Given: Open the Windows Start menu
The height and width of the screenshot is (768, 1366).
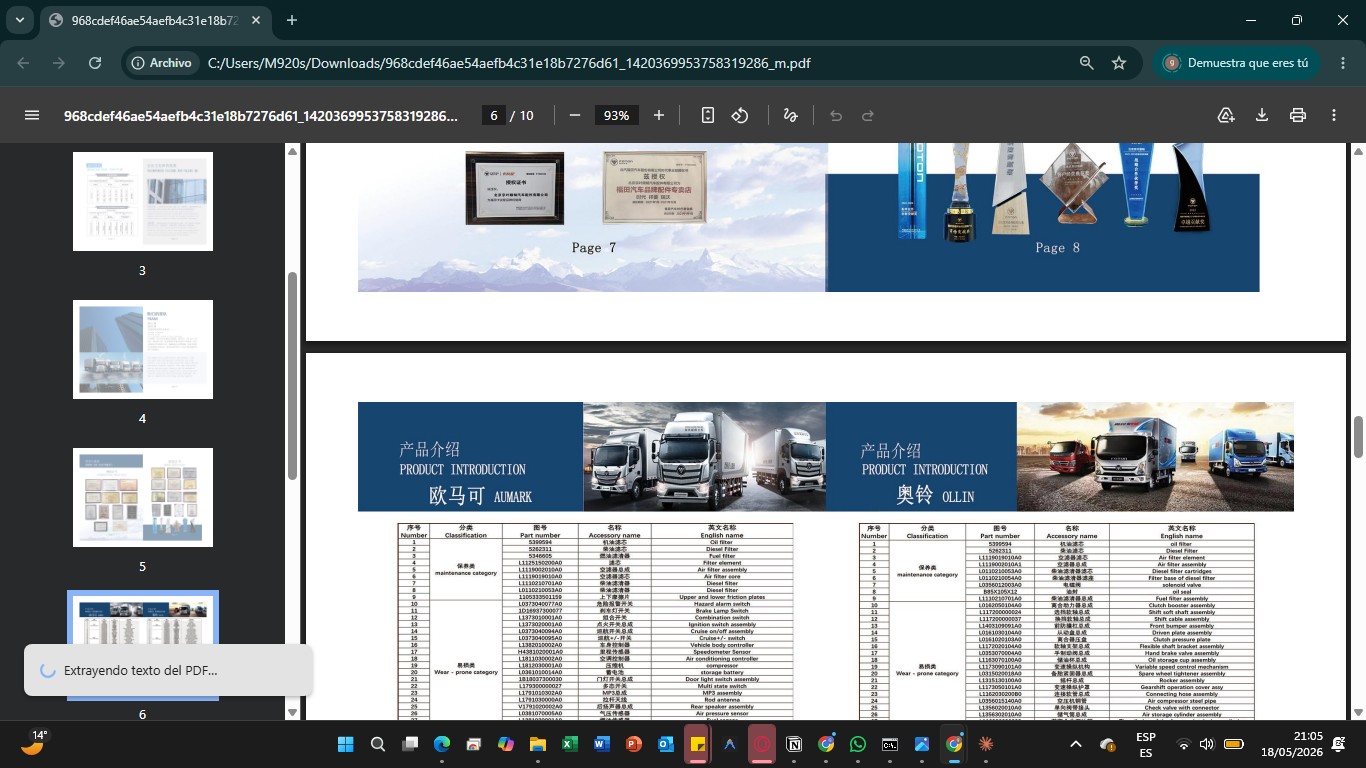Looking at the screenshot, I should pyautogui.click(x=346, y=744).
